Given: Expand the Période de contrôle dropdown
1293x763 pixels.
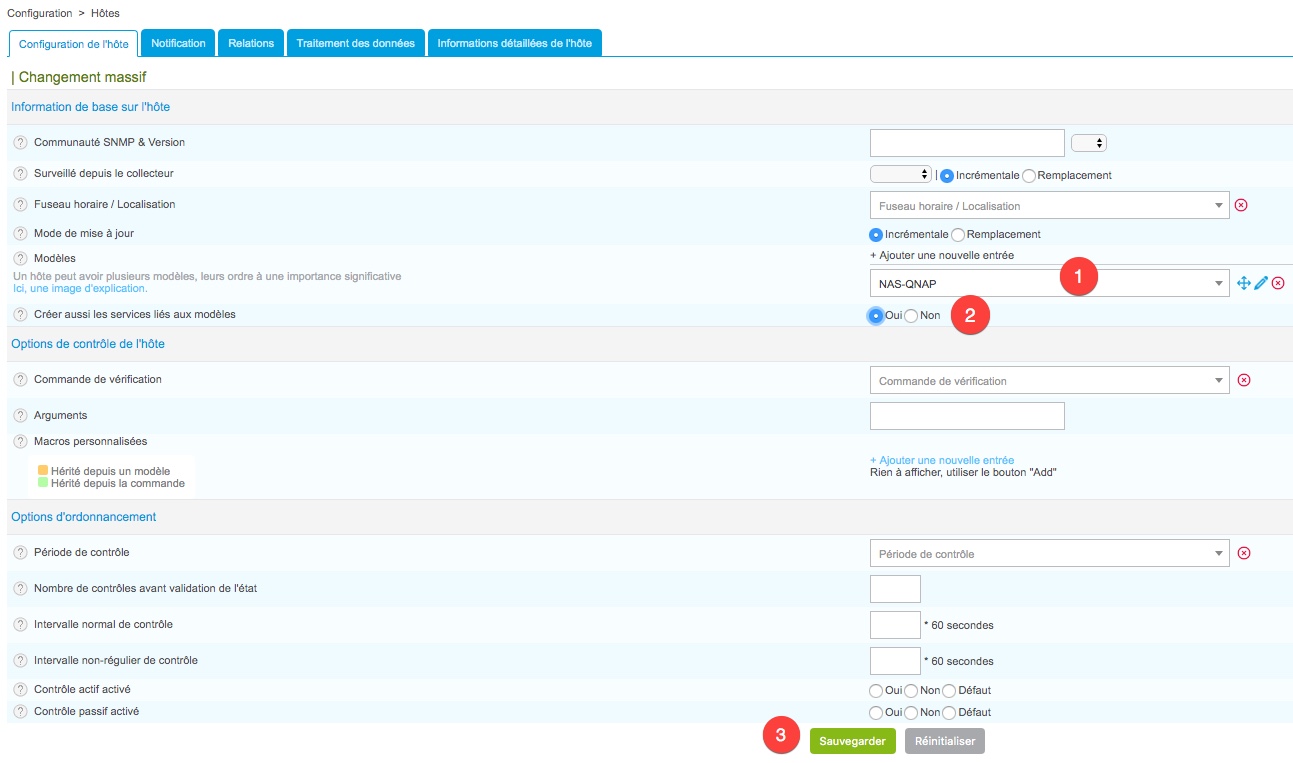Looking at the screenshot, I should point(1049,553).
